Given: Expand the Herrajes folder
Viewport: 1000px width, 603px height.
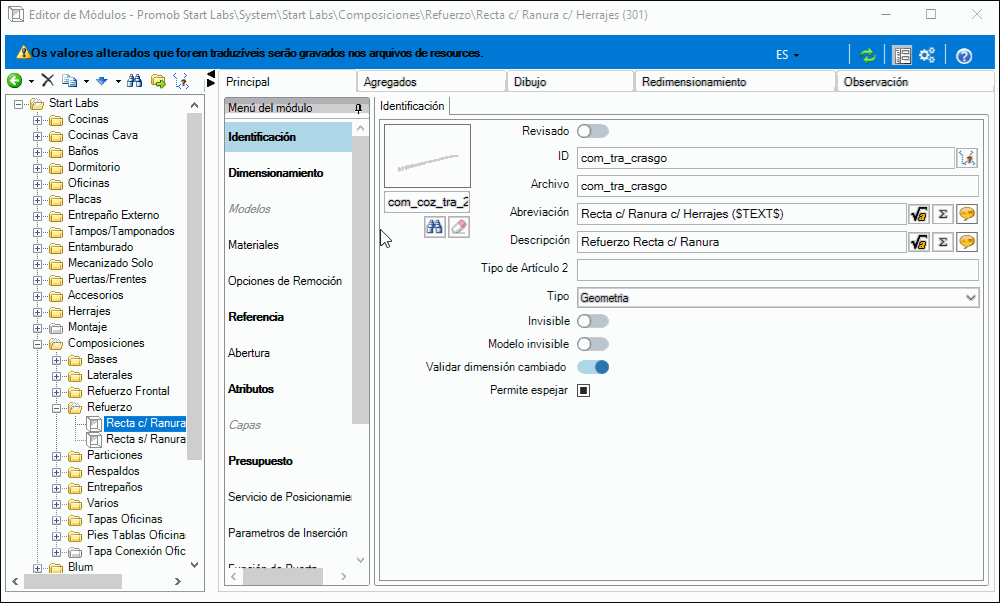Looking at the screenshot, I should [38, 312].
